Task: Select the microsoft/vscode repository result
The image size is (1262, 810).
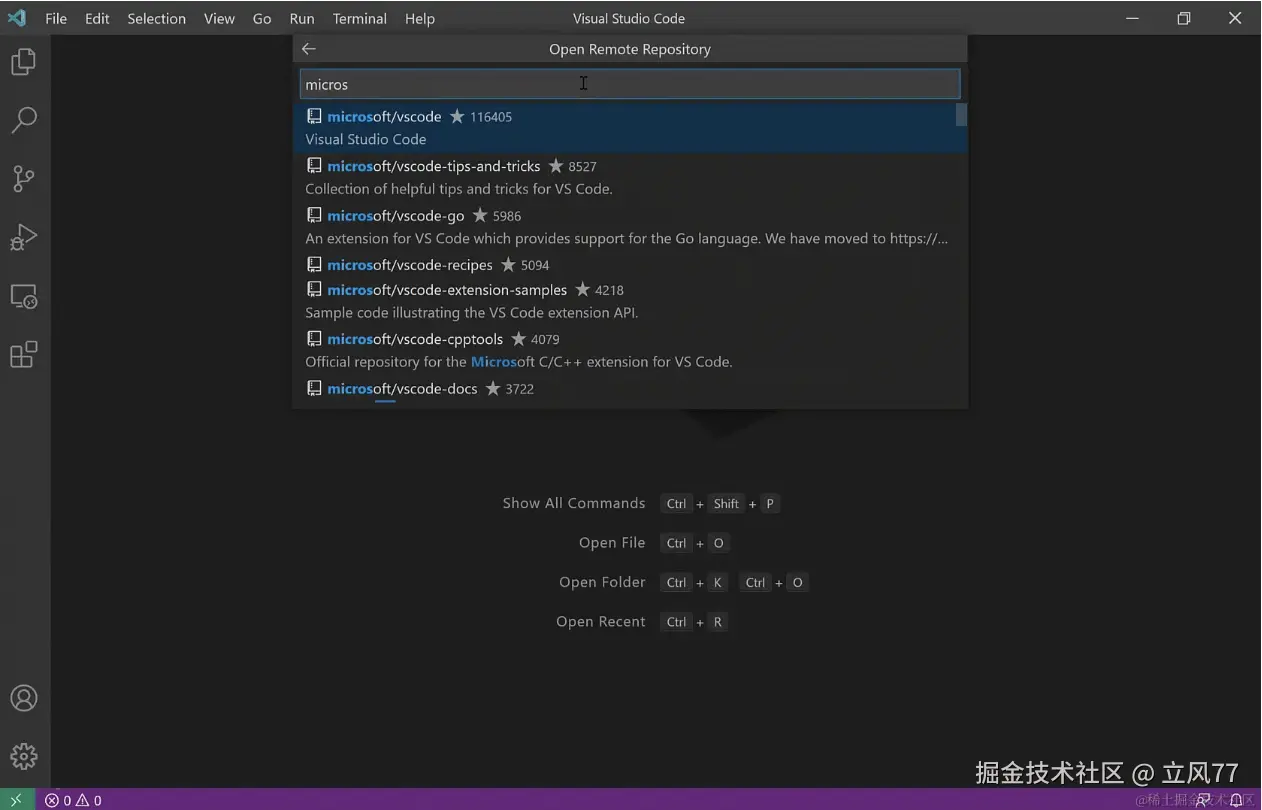Action: point(630,128)
